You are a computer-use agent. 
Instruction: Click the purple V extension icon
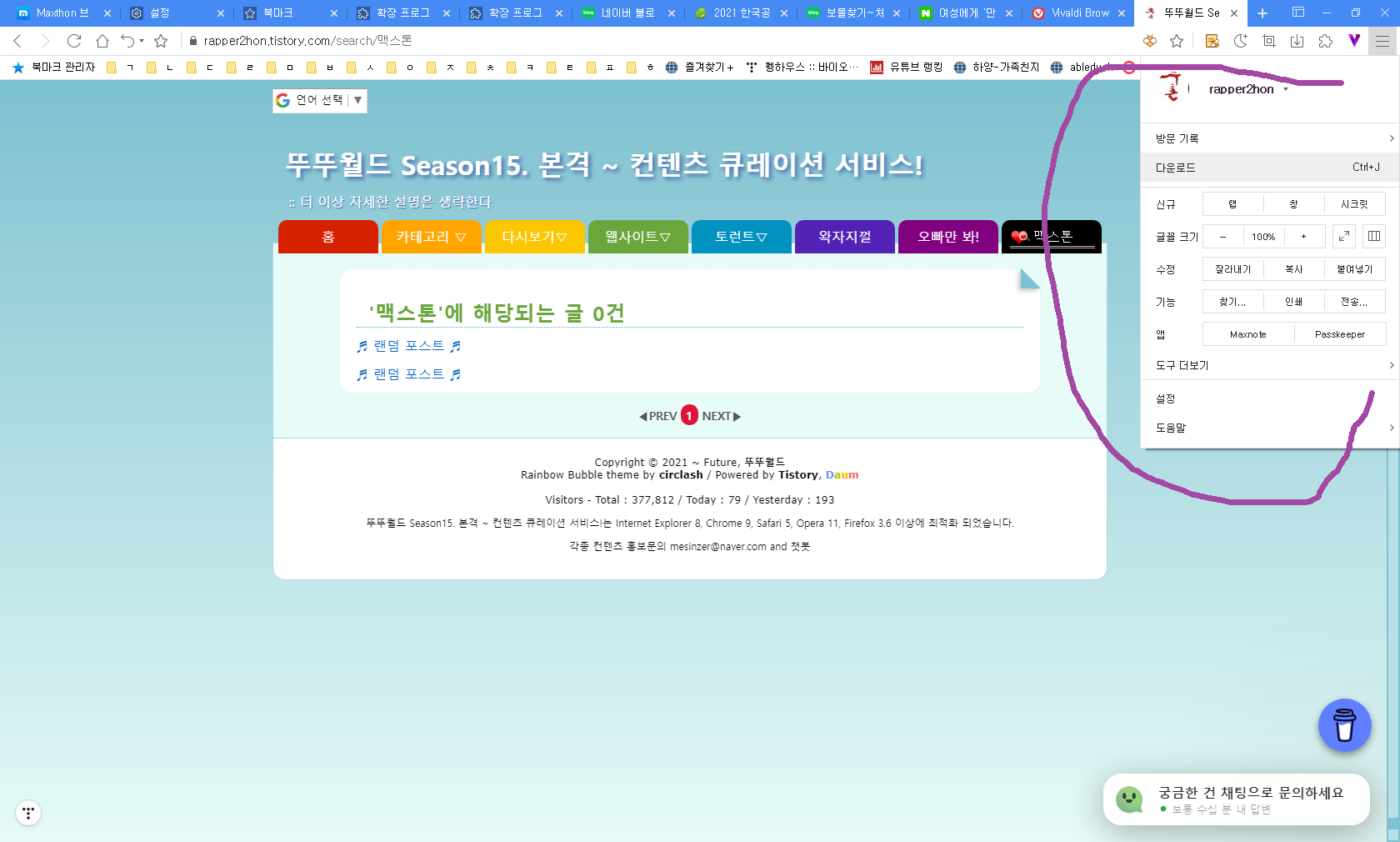[1354, 40]
